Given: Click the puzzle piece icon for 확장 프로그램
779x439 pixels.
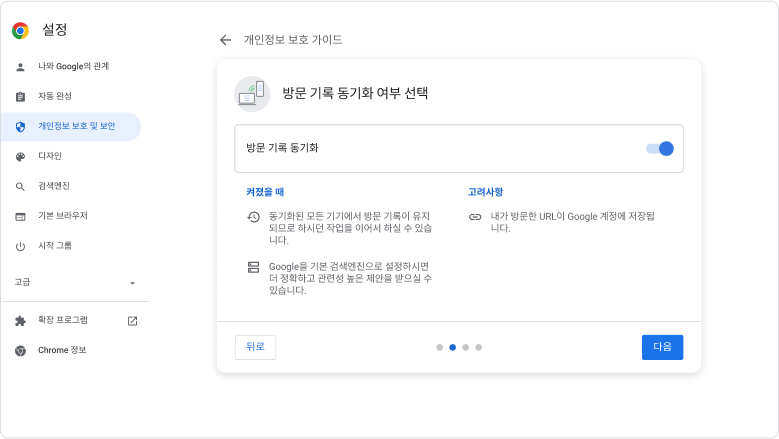Looking at the screenshot, I should [20, 321].
